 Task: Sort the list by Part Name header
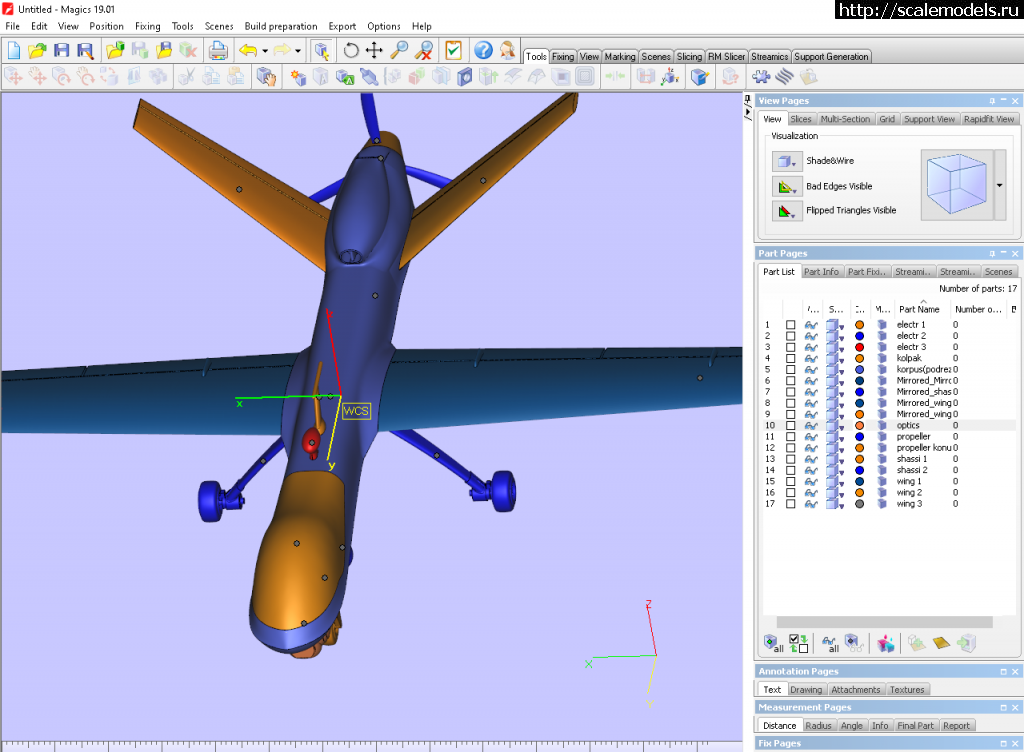coord(920,309)
